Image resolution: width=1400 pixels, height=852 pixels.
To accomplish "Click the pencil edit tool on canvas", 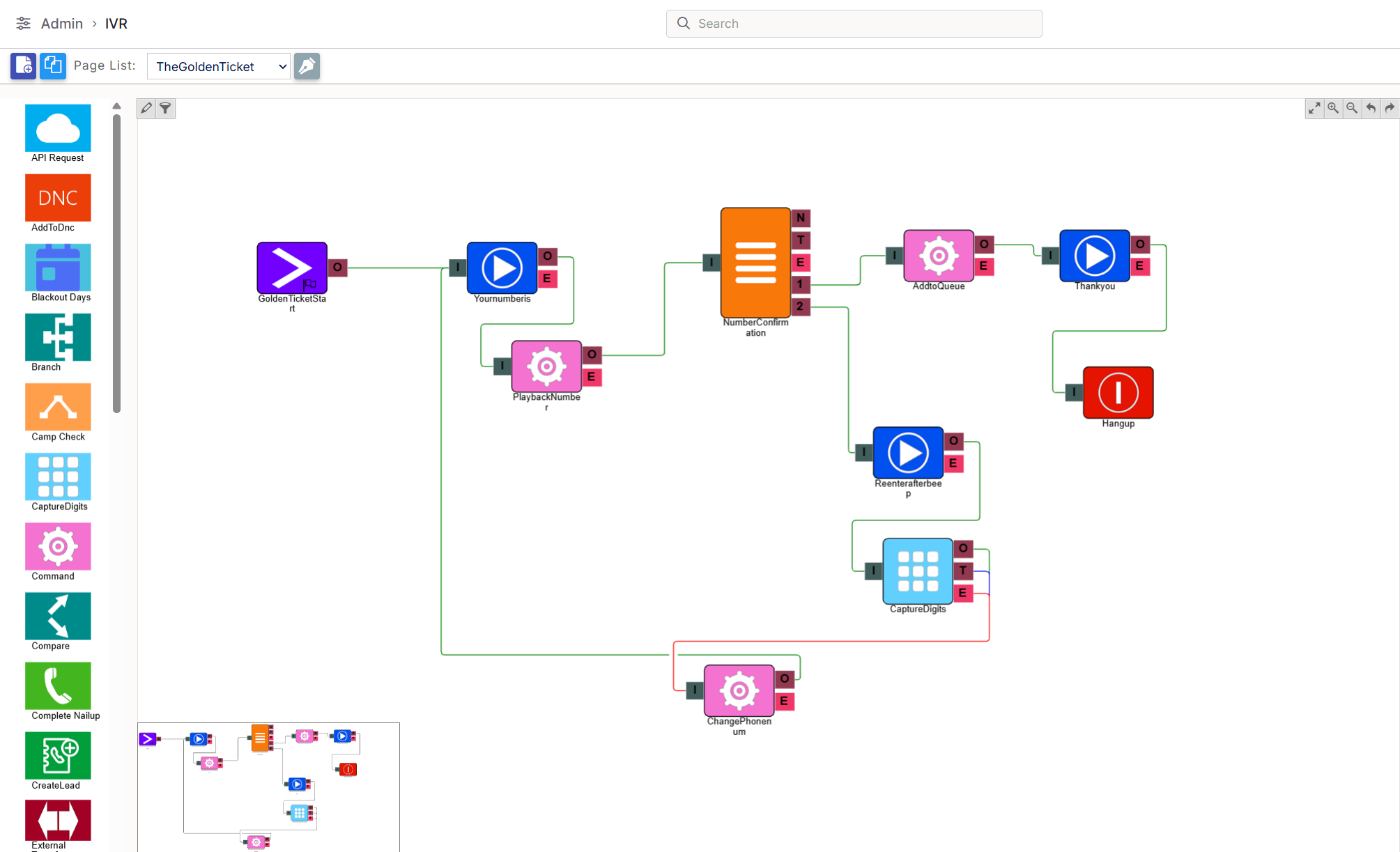I will [146, 108].
